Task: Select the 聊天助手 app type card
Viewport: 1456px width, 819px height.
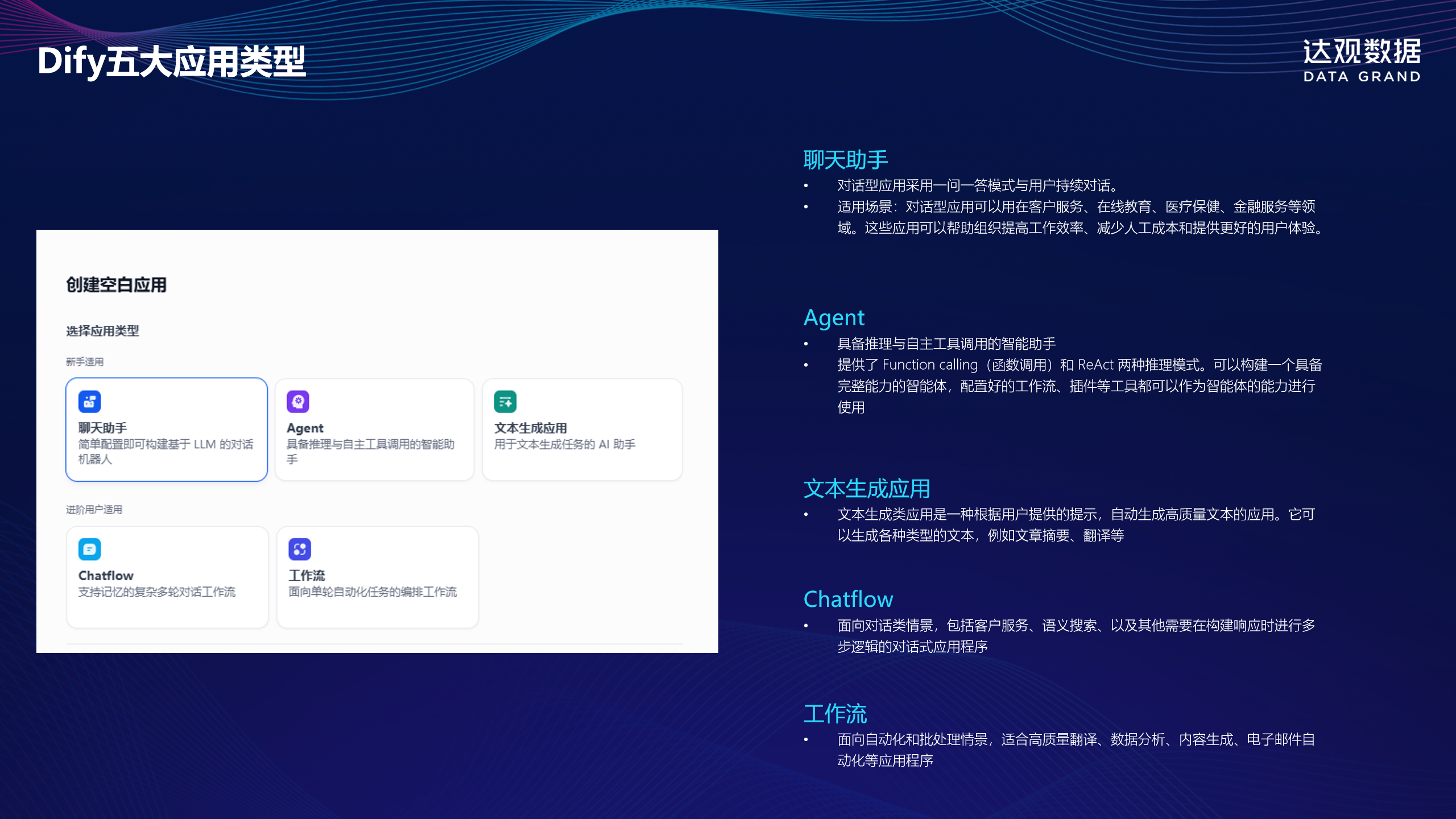Action: tap(167, 430)
